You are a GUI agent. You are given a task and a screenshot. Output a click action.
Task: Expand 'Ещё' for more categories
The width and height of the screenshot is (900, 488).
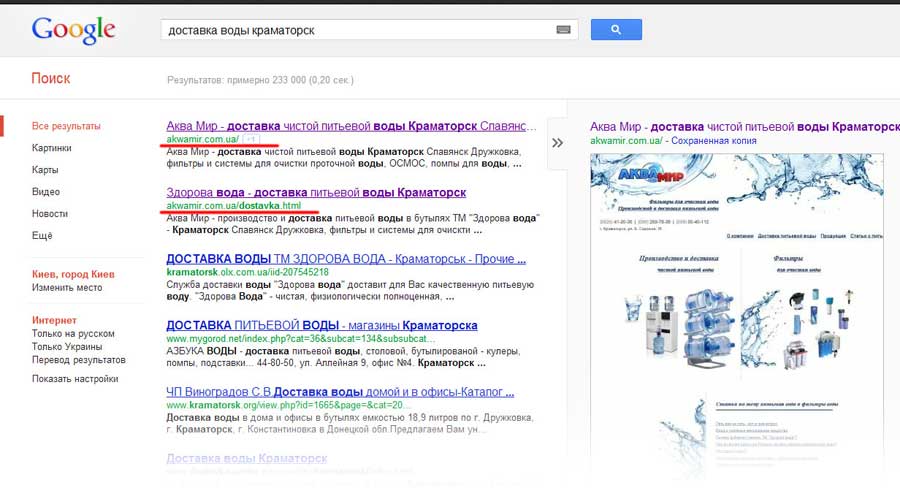[x=42, y=235]
